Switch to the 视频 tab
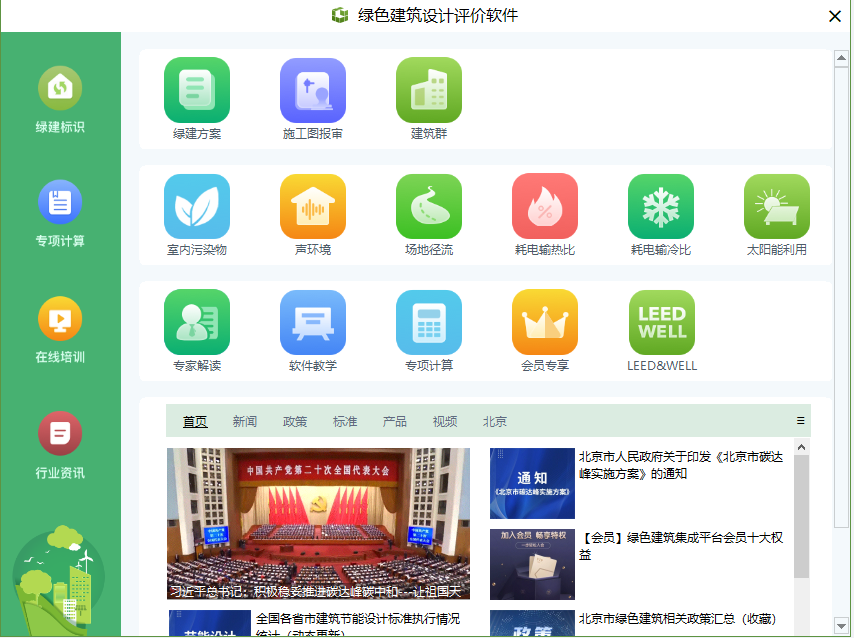 pyautogui.click(x=444, y=421)
